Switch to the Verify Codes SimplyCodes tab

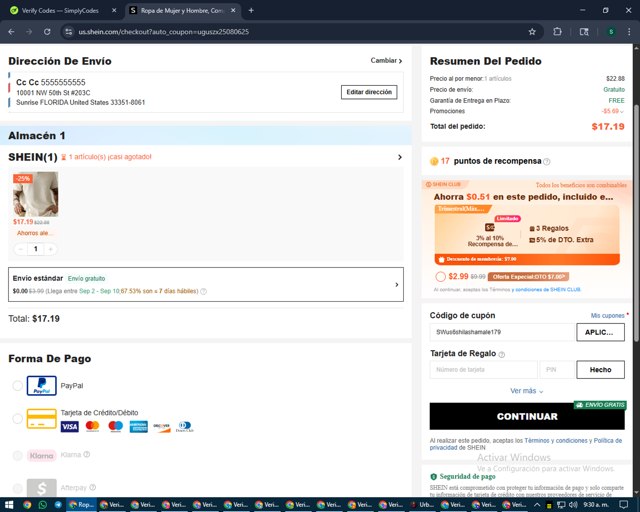(61, 11)
